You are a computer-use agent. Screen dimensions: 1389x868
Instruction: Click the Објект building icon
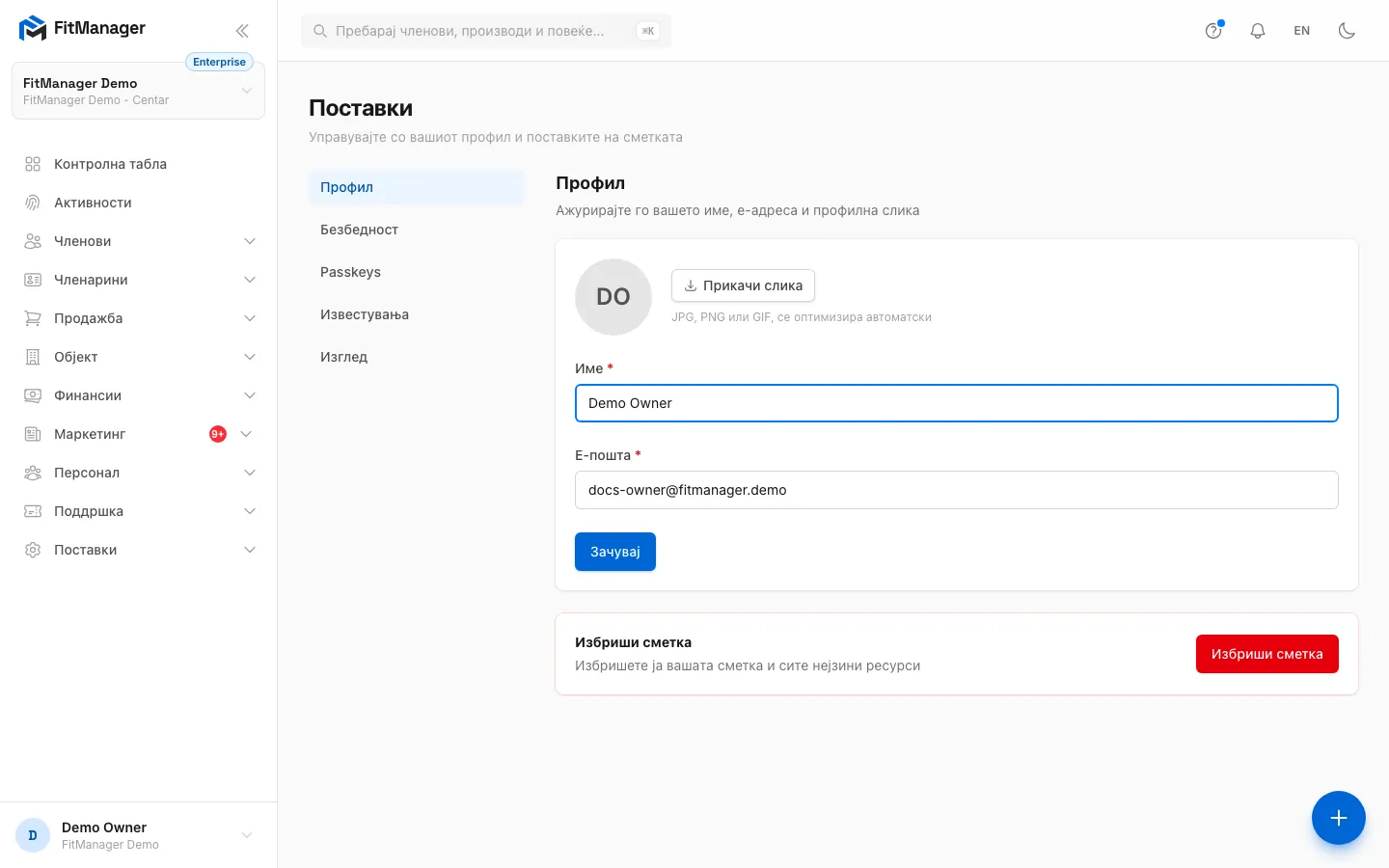[x=33, y=357]
